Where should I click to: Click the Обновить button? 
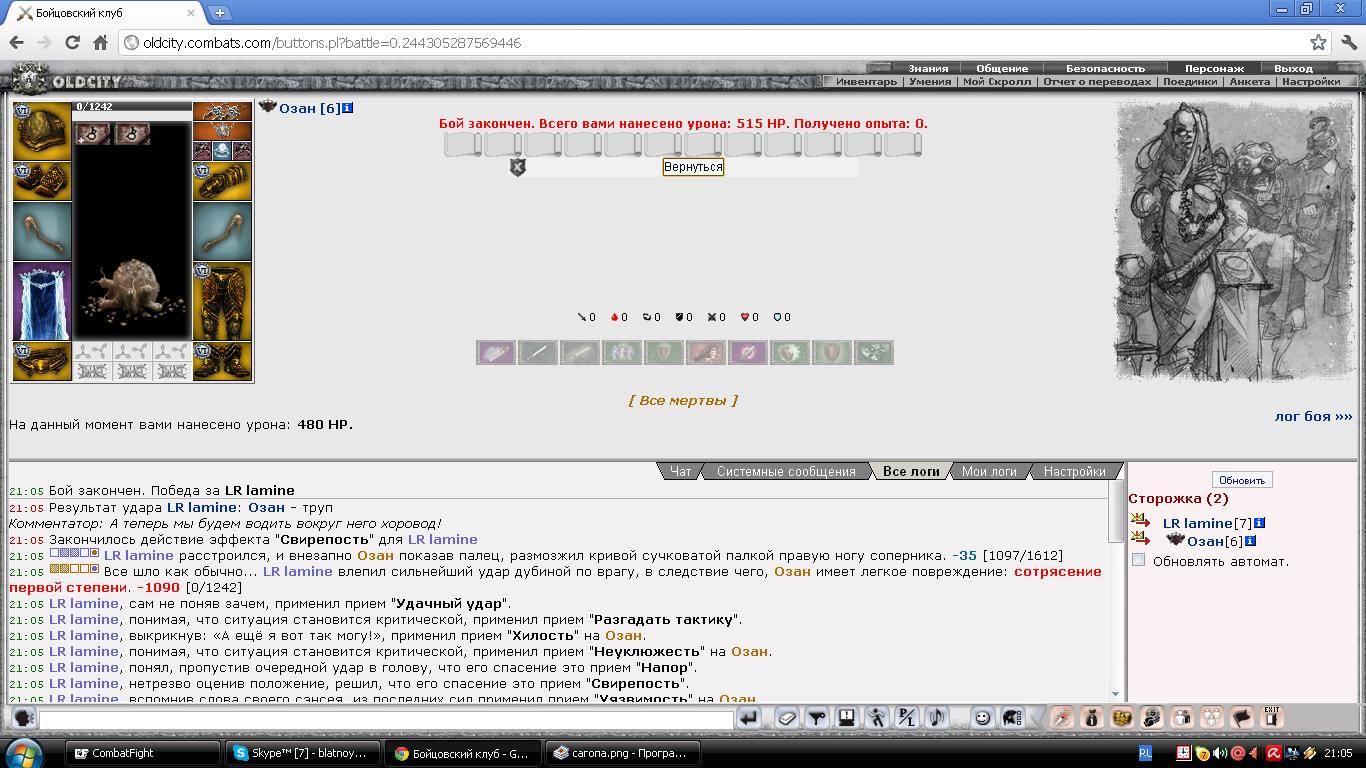[x=1242, y=480]
